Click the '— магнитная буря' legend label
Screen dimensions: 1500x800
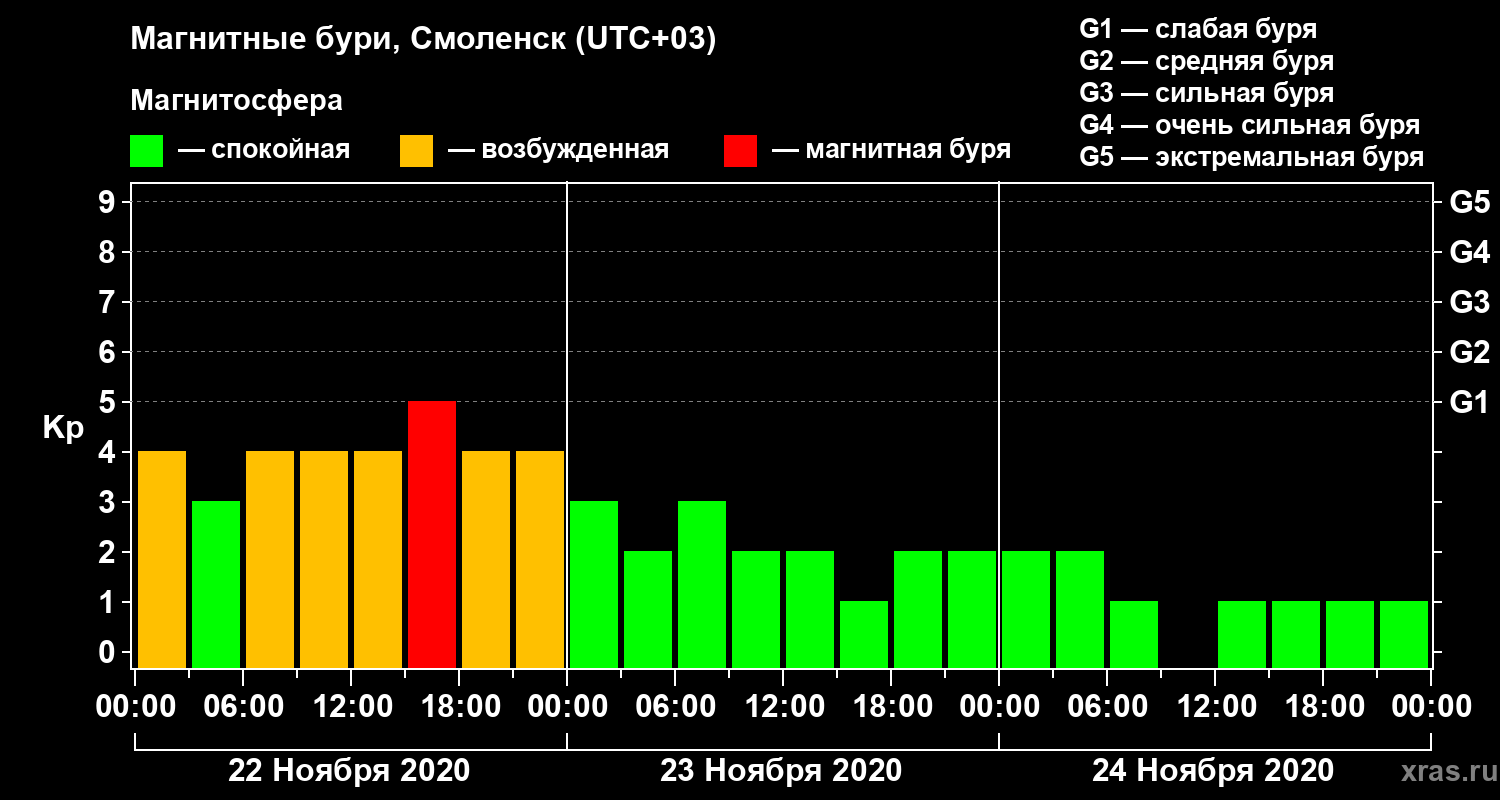[892, 150]
